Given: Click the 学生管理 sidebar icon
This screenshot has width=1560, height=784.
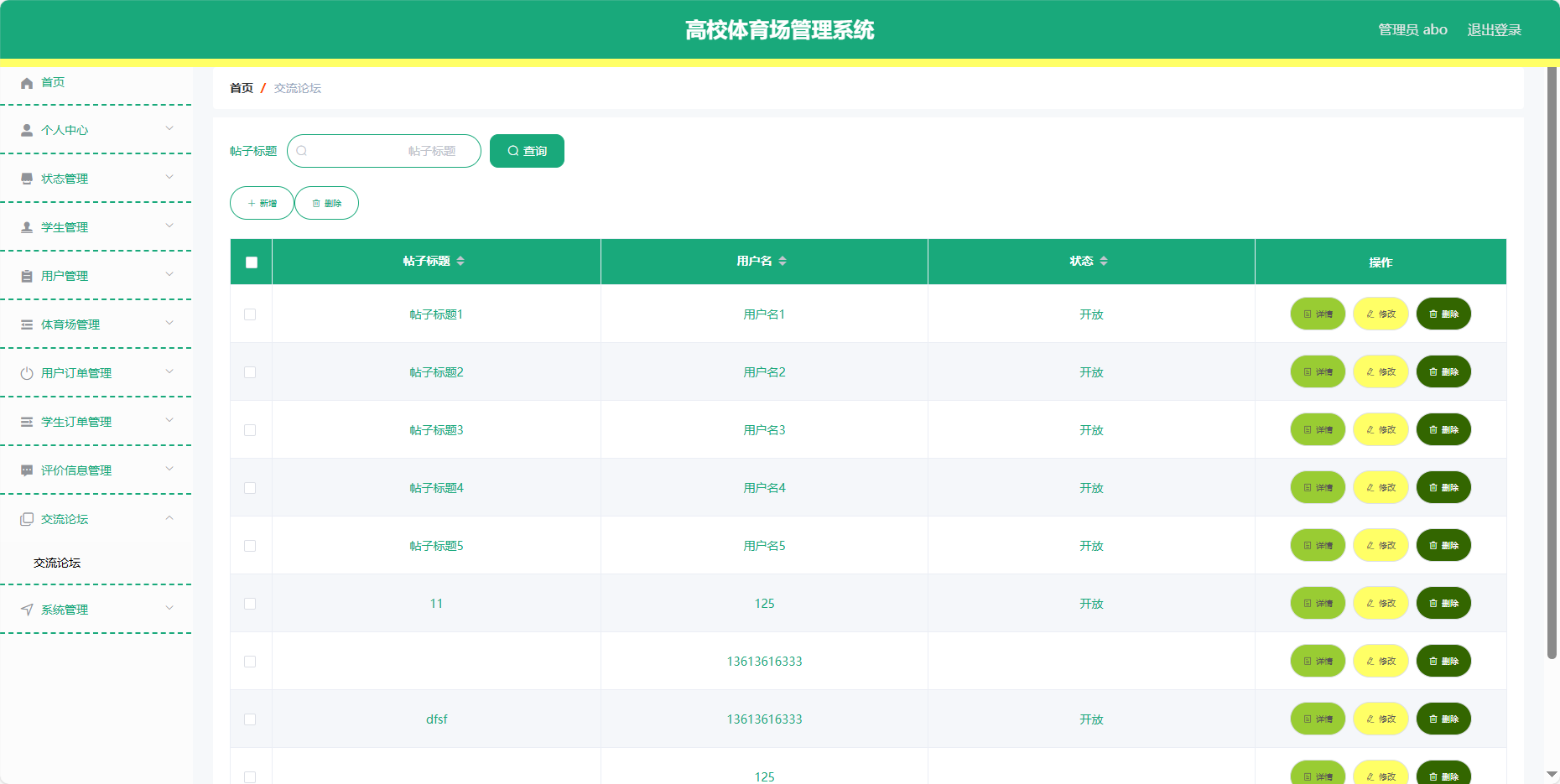Looking at the screenshot, I should tap(27, 228).
